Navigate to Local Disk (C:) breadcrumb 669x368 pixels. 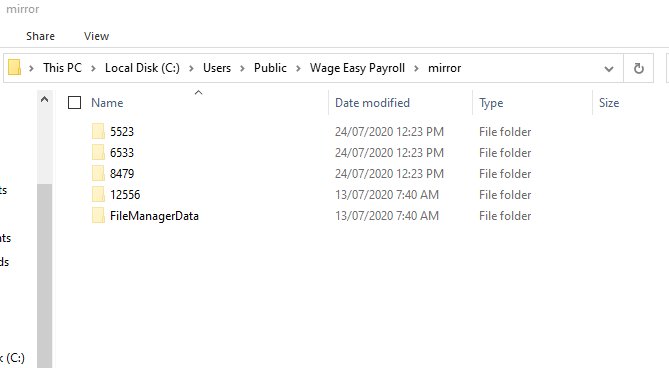click(143, 68)
